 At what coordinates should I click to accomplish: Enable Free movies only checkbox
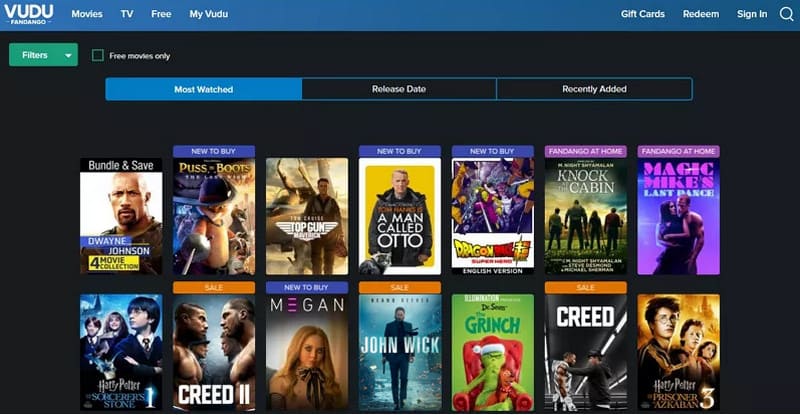pos(97,55)
